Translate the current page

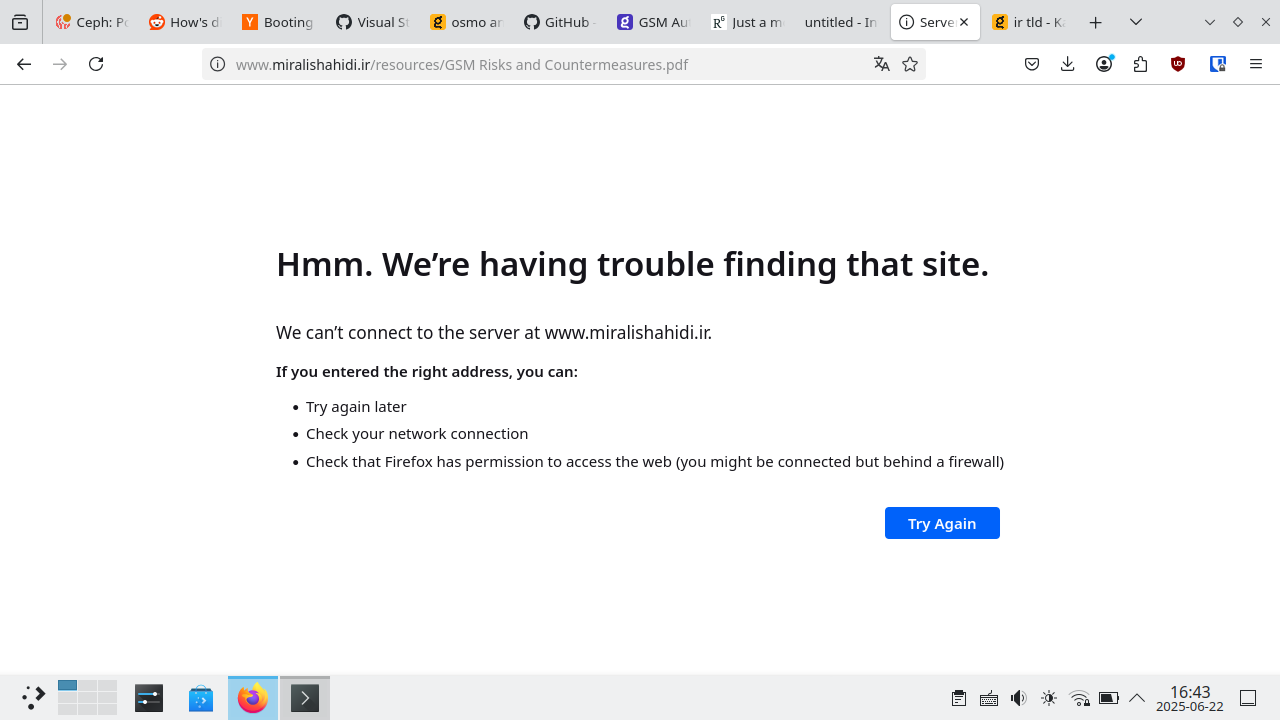[x=881, y=63]
